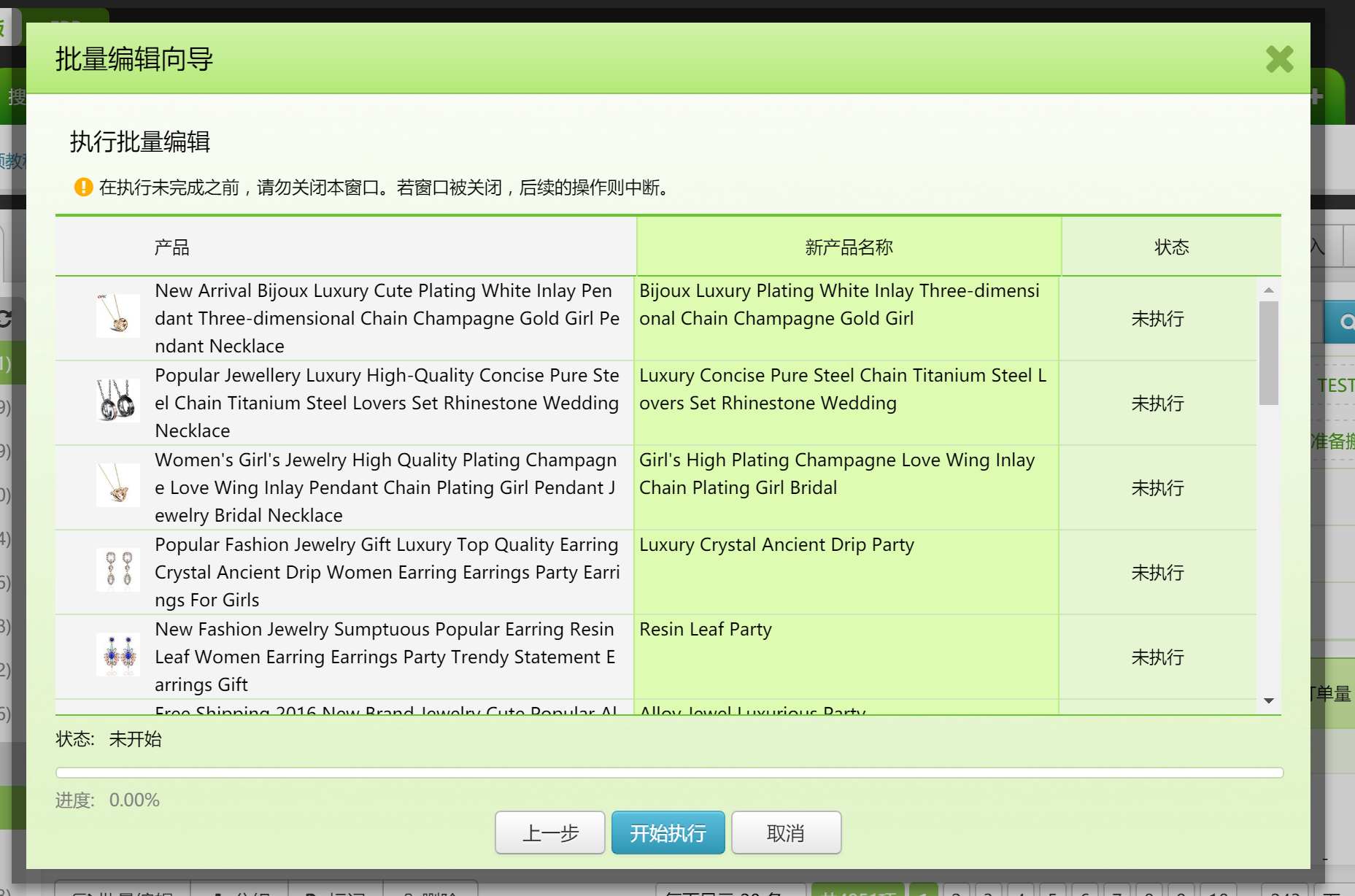Click the 批量编辑向导 dialog title

click(134, 59)
